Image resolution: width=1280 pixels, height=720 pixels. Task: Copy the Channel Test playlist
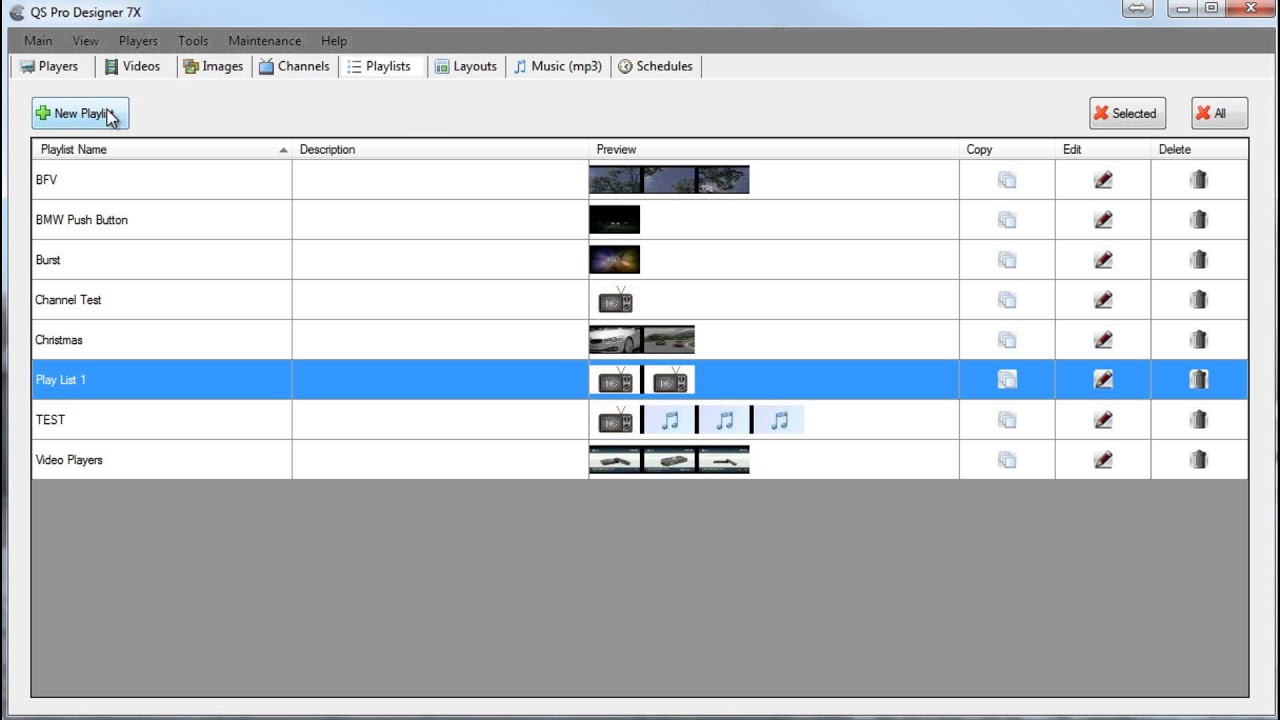coord(1007,300)
